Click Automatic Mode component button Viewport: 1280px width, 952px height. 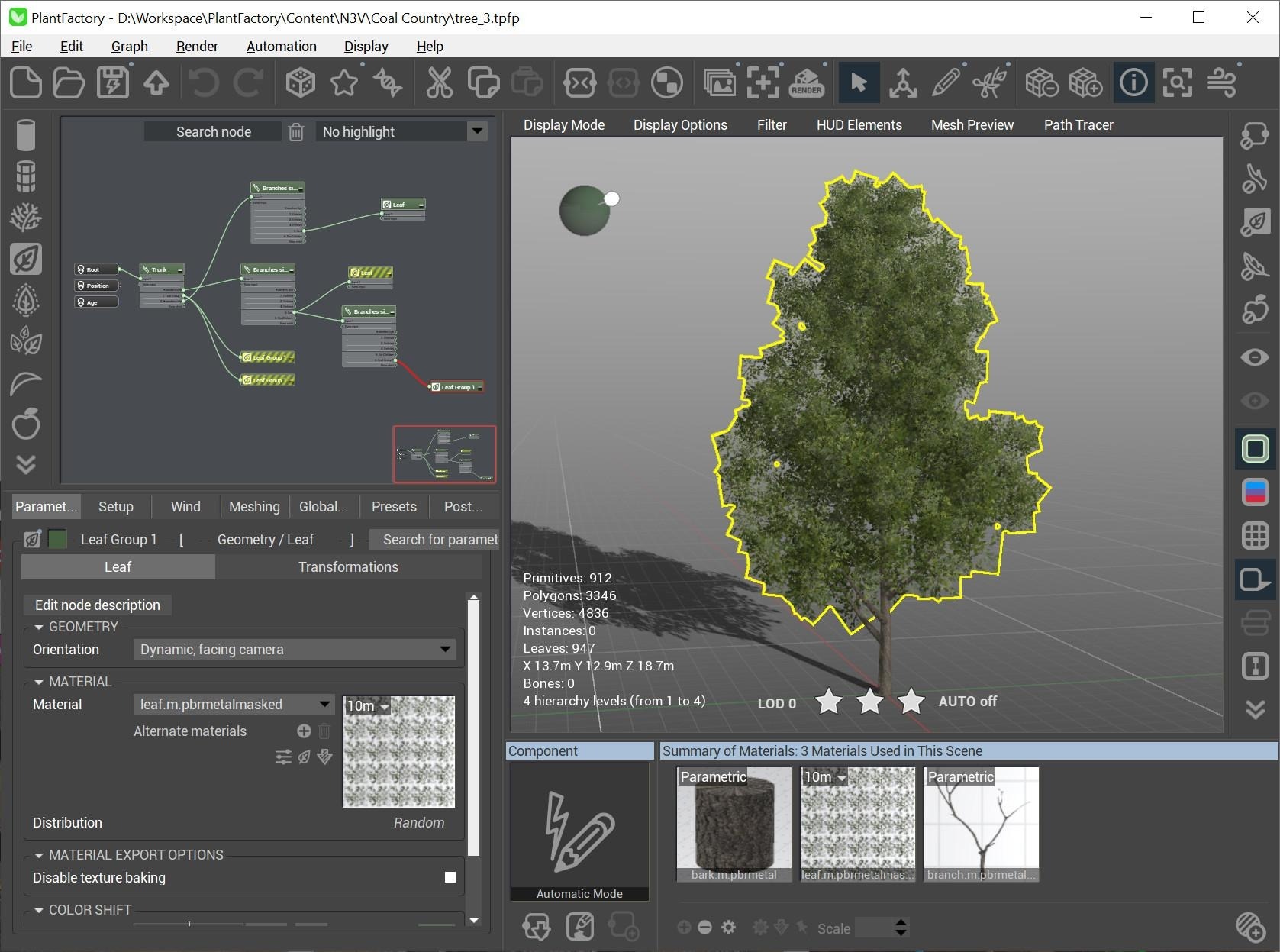tap(579, 832)
